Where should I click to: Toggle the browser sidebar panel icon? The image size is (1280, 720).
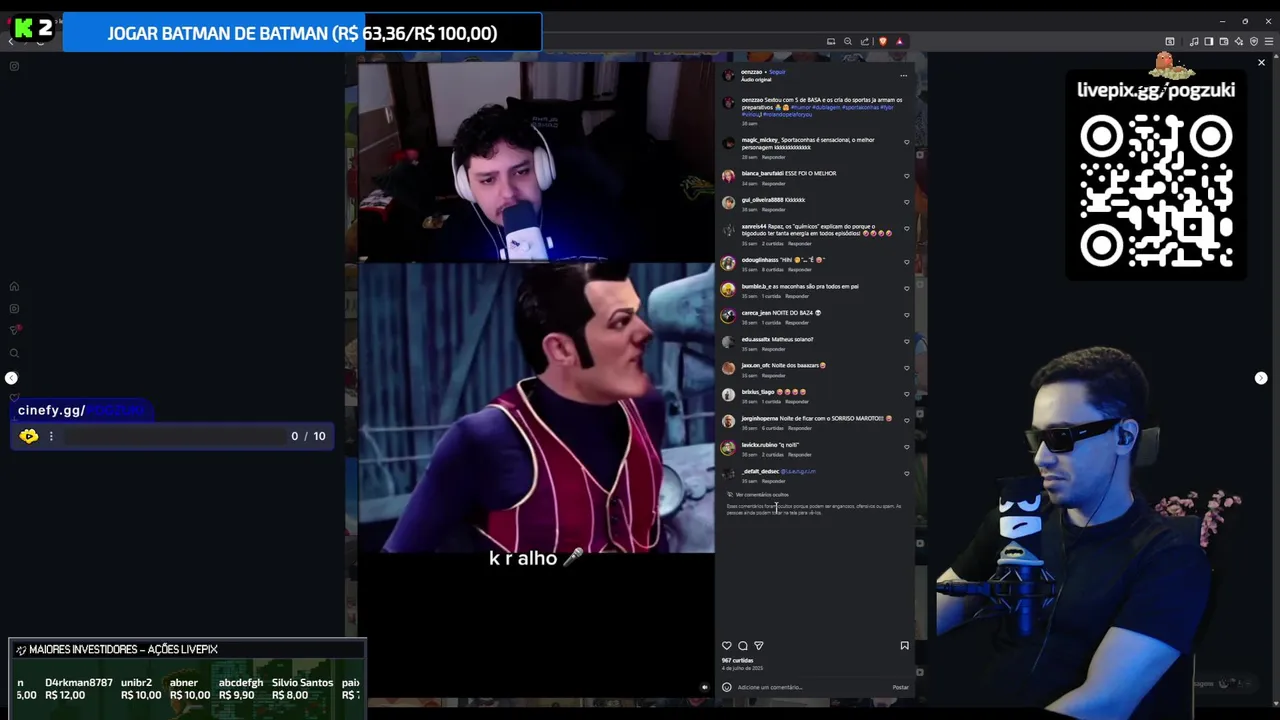[1209, 41]
